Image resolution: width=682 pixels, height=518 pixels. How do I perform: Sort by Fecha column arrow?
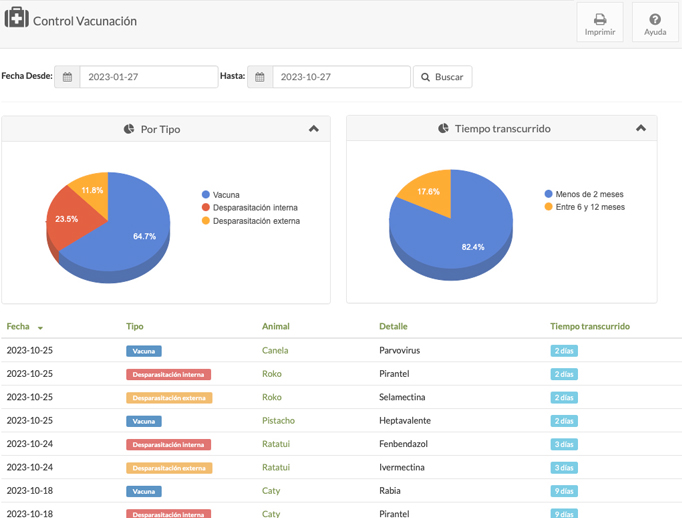(x=40, y=328)
